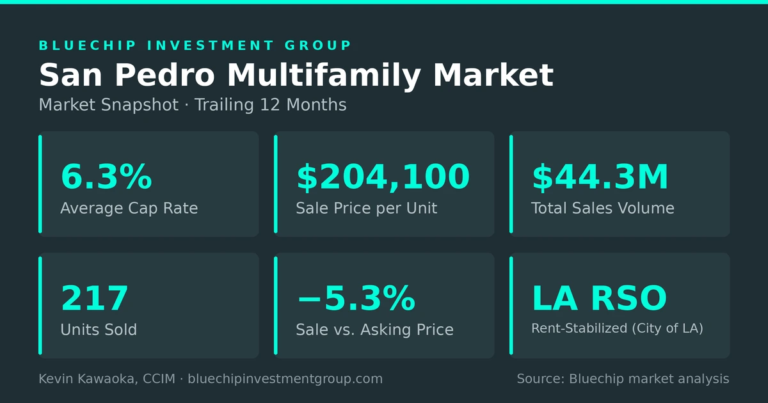Click the bluechipinvestmentgroup.com link
Viewport: 768px width, 403px height.
pos(285,379)
